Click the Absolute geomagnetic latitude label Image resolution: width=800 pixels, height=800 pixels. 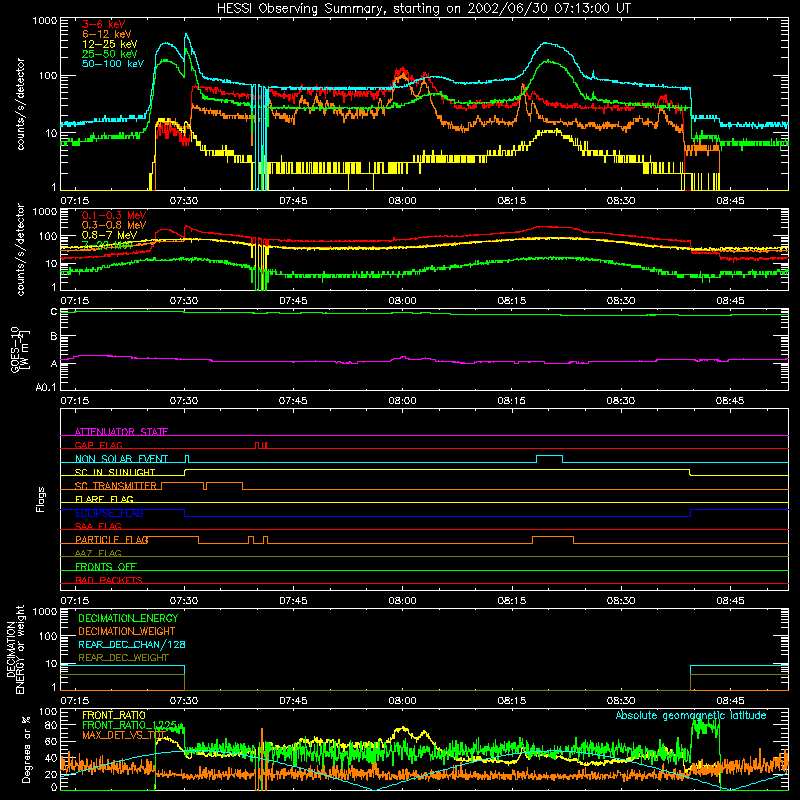(x=691, y=715)
